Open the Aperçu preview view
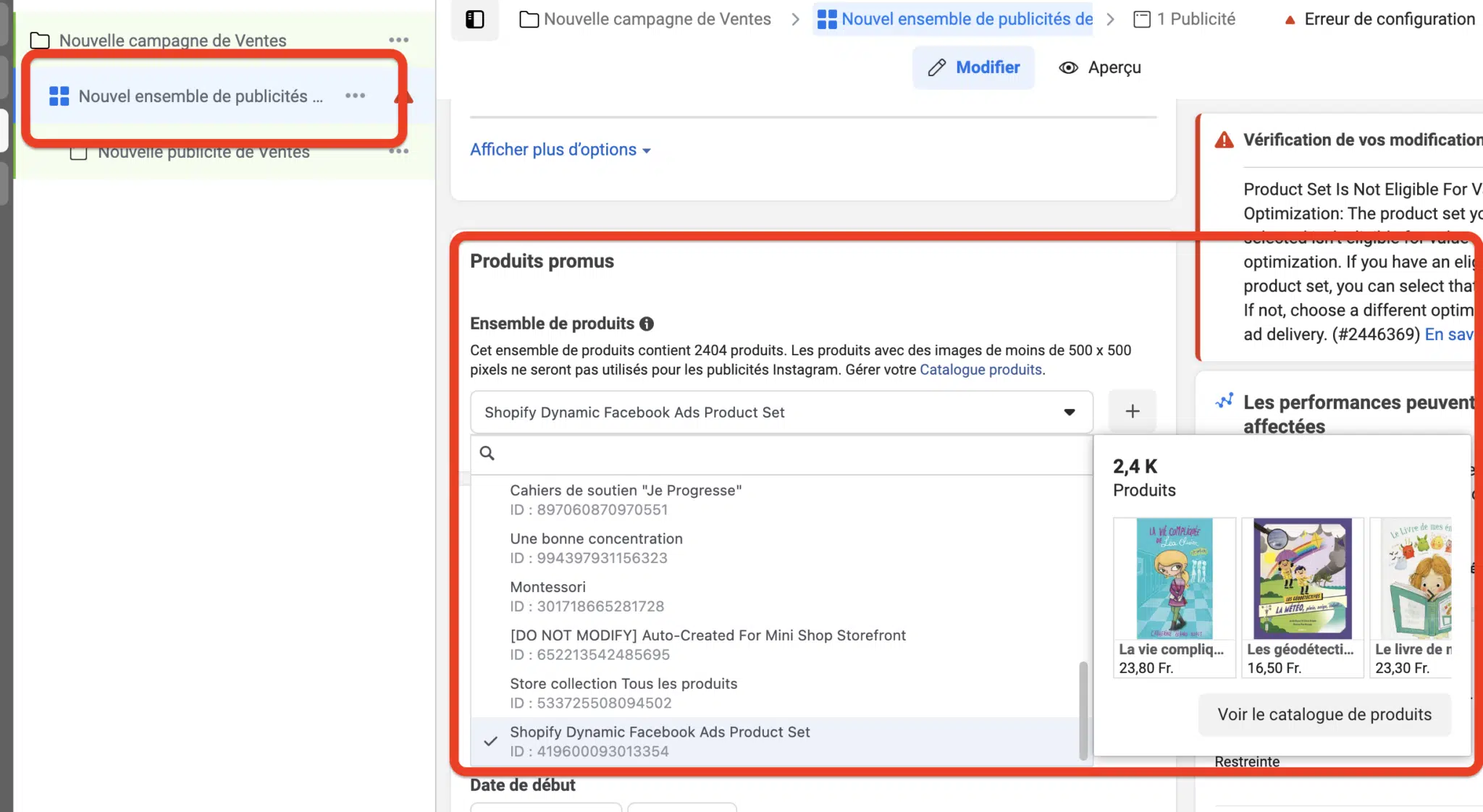 (x=1100, y=67)
